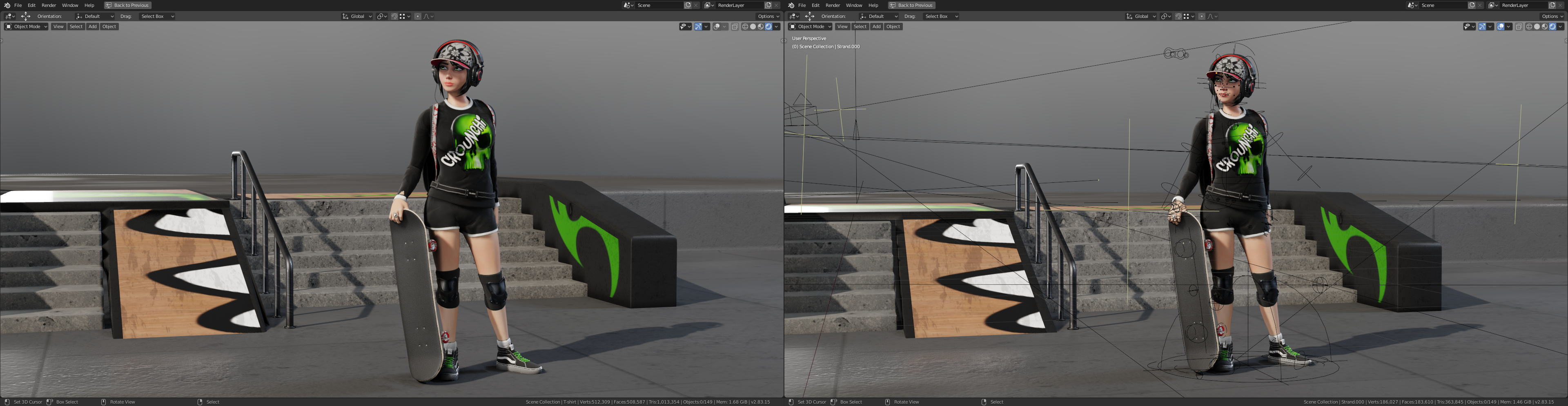Screen dimensions: 1568x406
Task: Open the File menu in the right window
Action: [802, 5]
